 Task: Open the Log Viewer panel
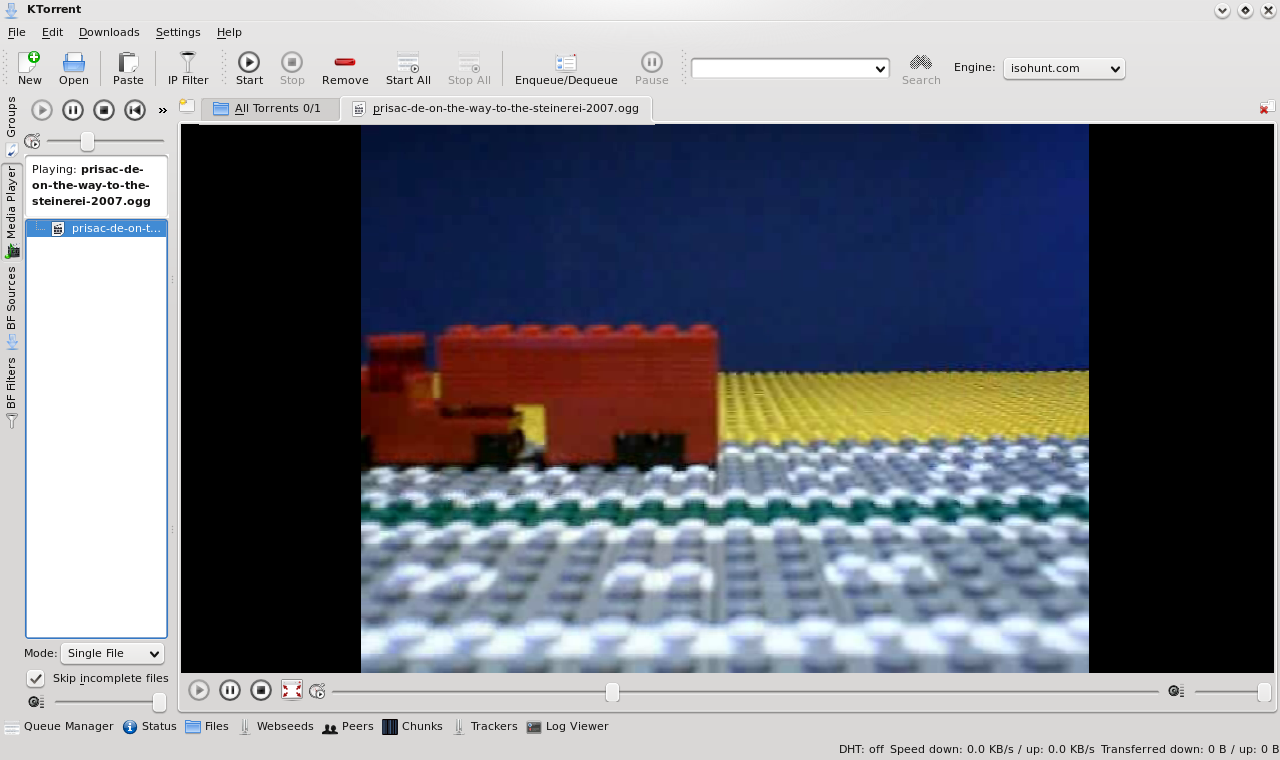click(x=567, y=727)
